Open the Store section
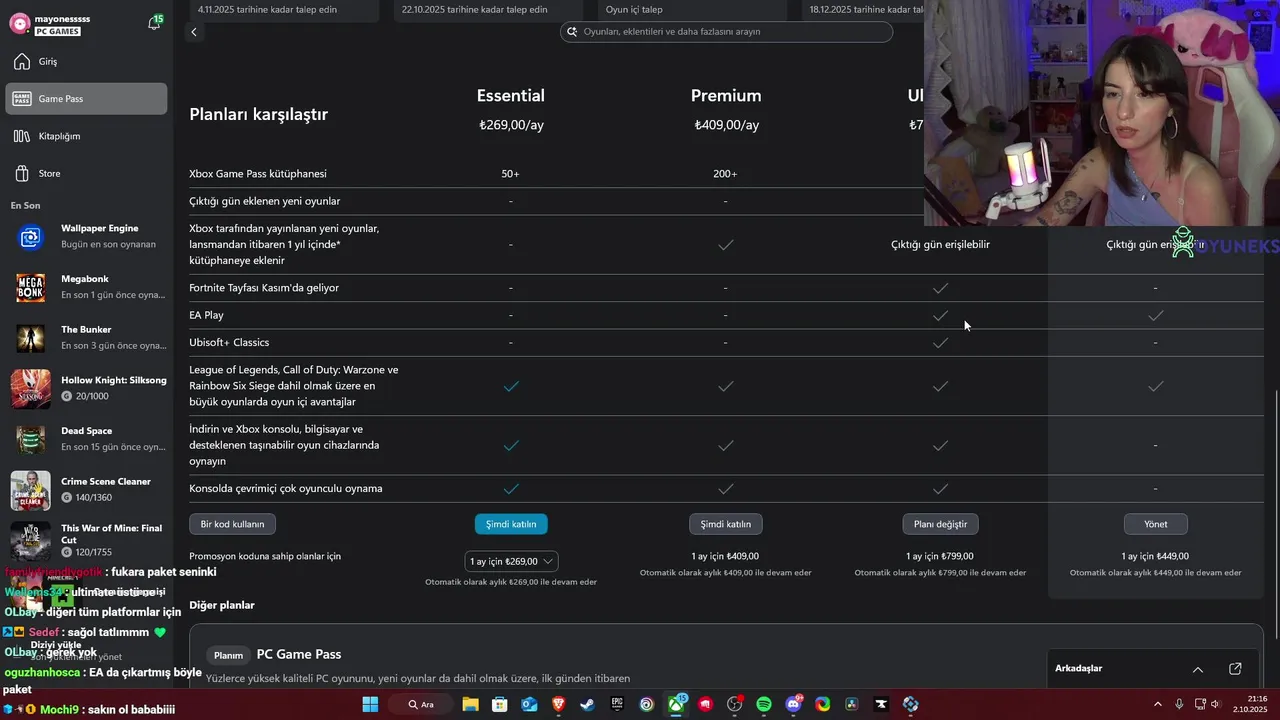The height and width of the screenshot is (720, 1280). tap(86, 173)
